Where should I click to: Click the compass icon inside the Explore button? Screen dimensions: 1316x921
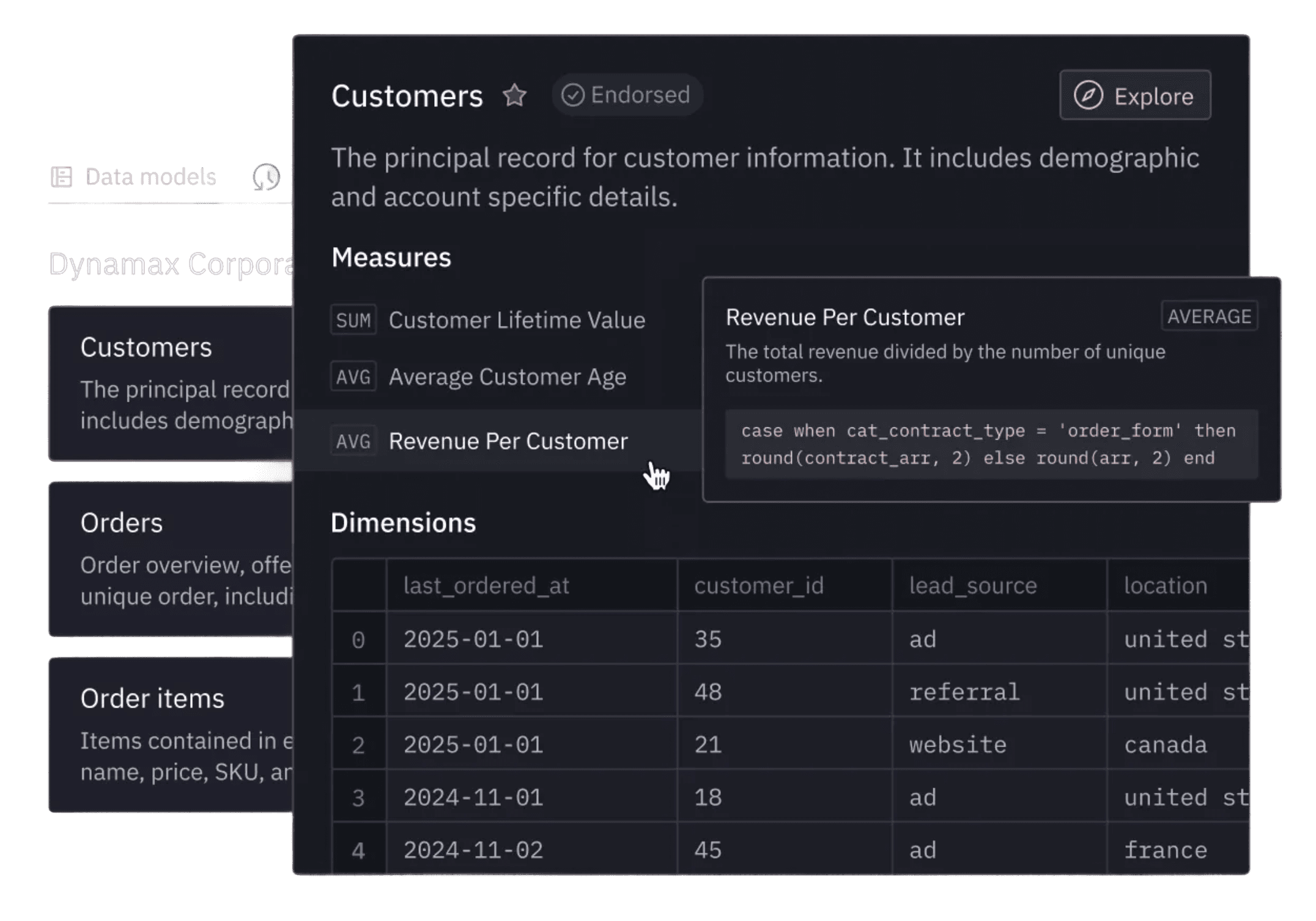coord(1090,95)
